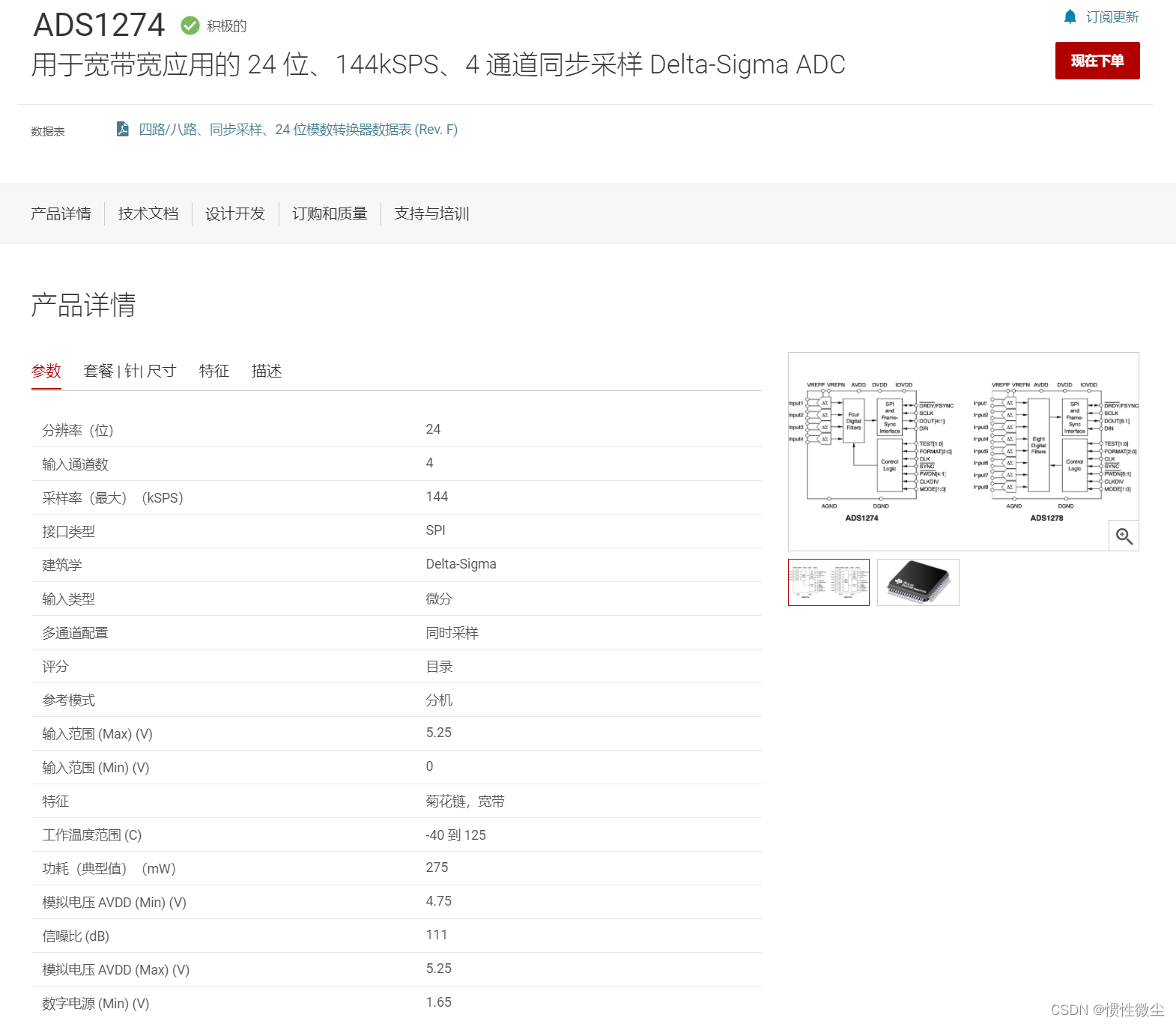
Task: Click the PDF icon beside the datasheet link
Action: pos(122,129)
